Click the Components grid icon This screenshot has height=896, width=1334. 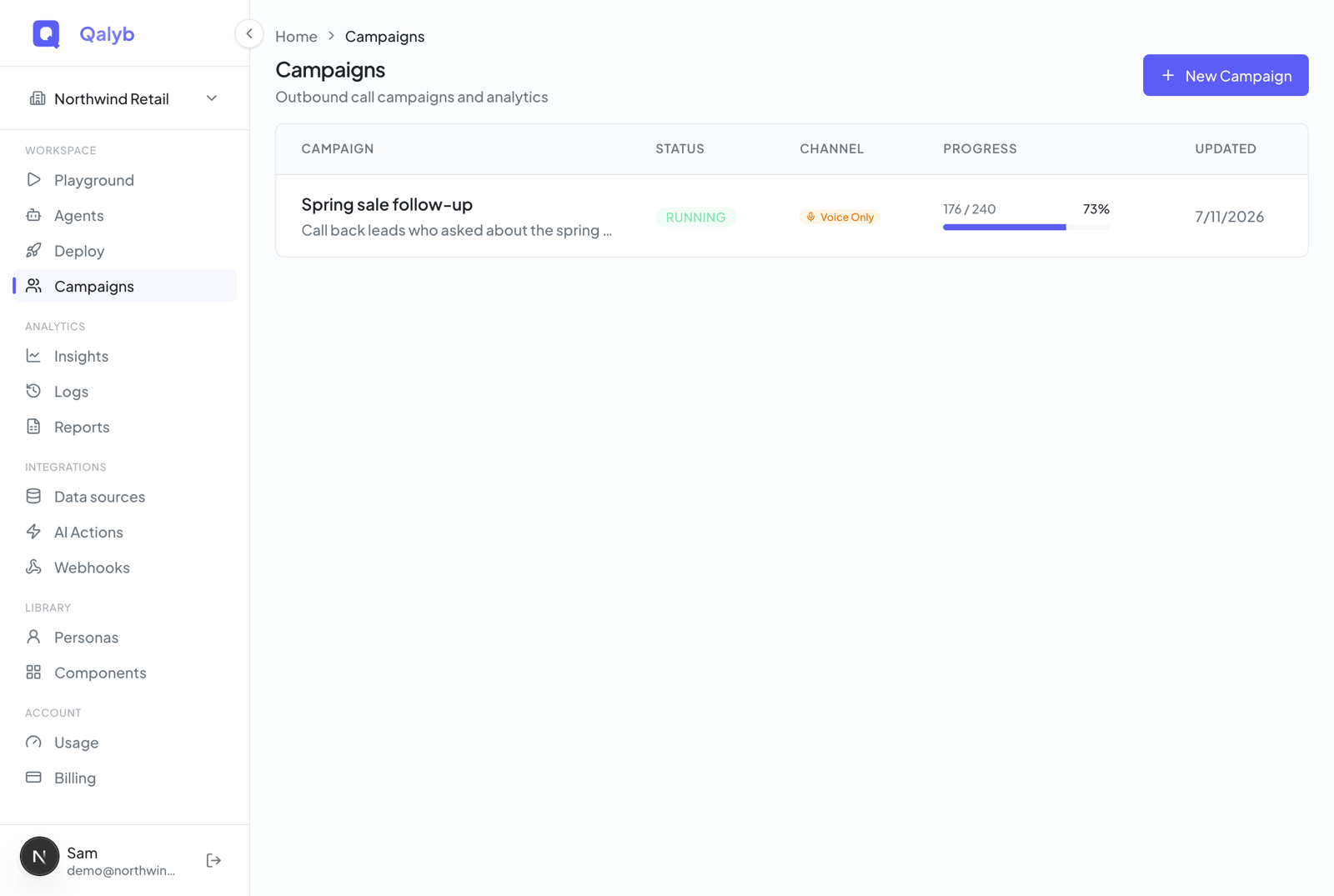pyautogui.click(x=33, y=672)
